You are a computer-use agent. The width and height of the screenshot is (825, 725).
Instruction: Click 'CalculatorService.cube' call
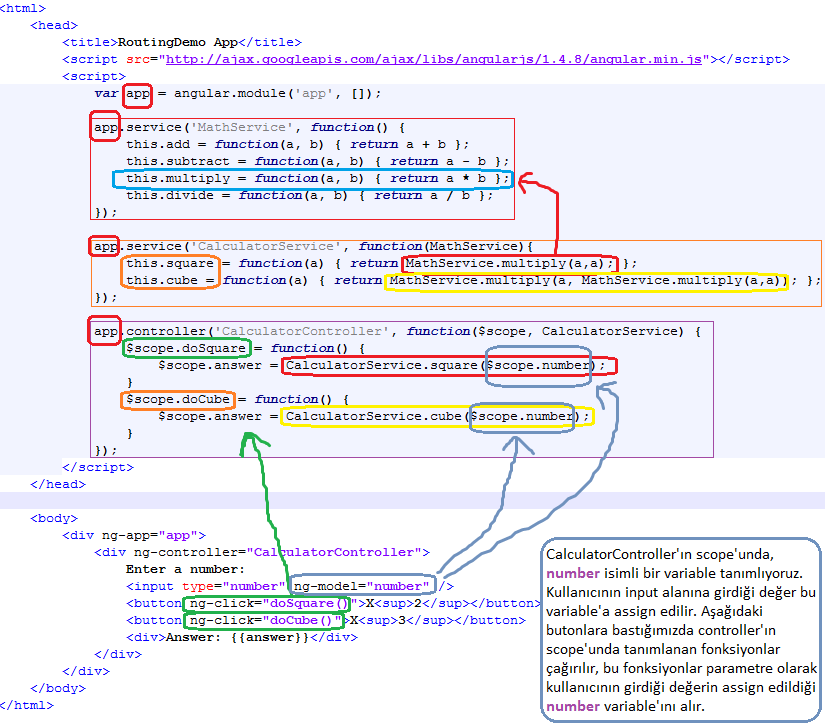373,416
